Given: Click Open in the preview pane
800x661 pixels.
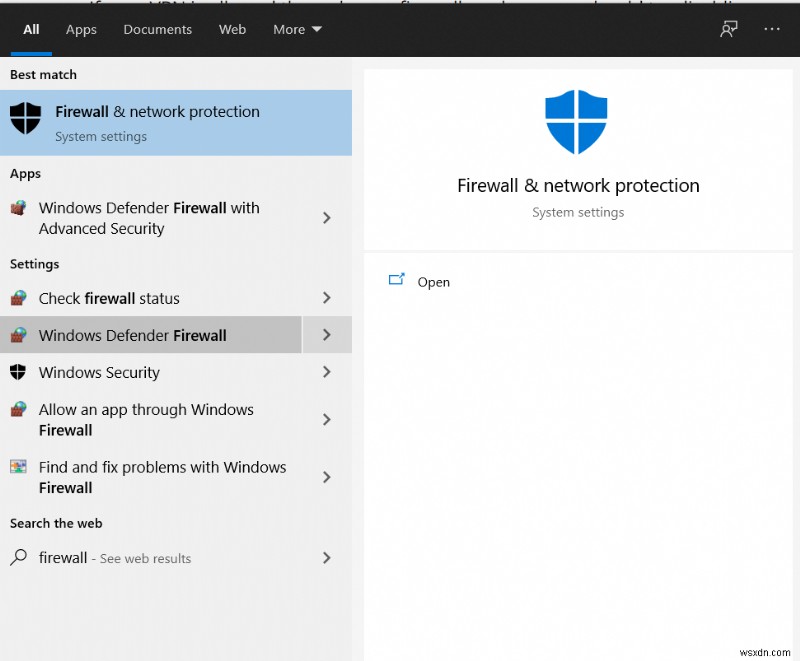Looking at the screenshot, I should [x=433, y=282].
